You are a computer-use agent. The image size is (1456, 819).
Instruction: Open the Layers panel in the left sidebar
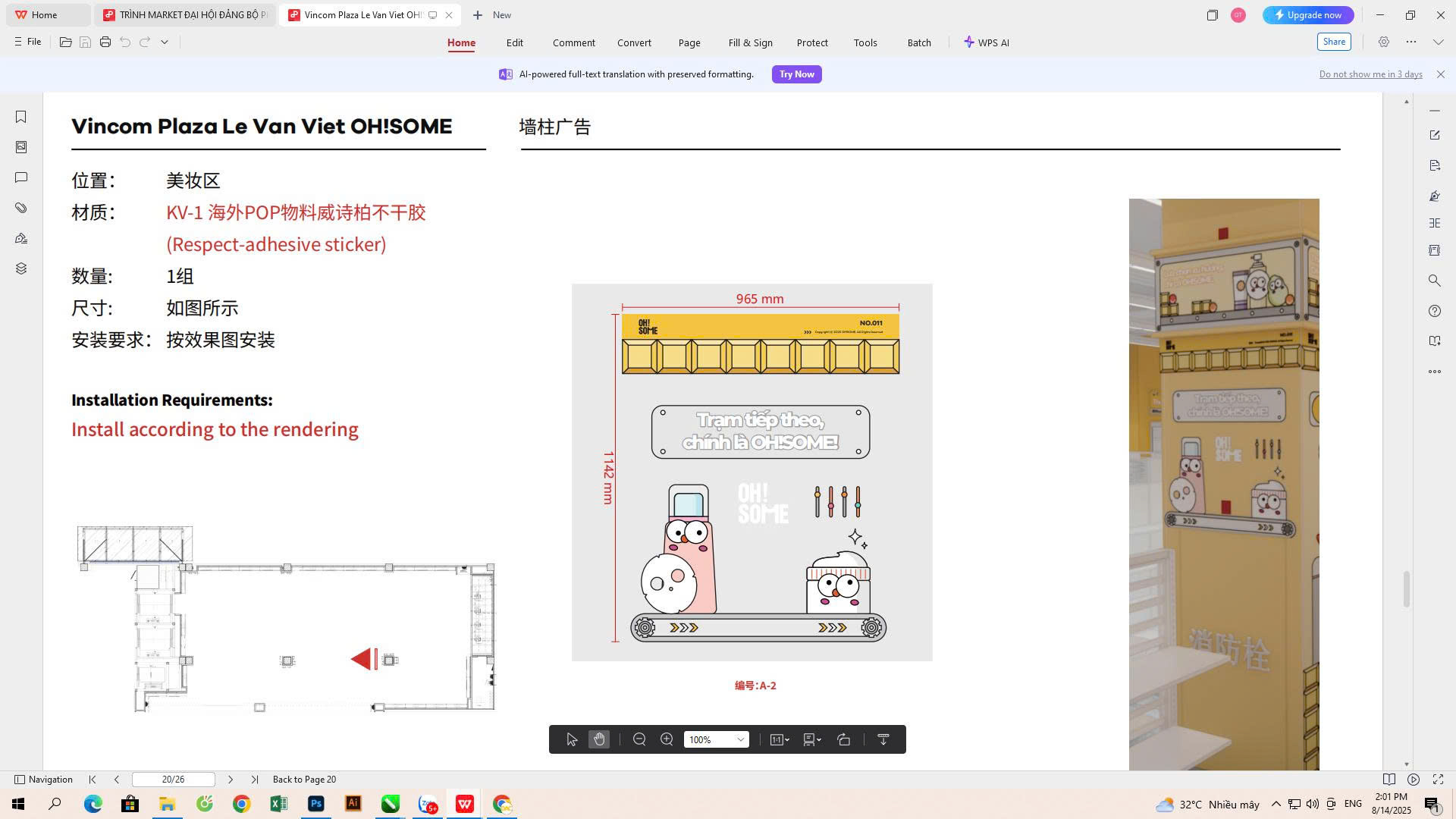pyautogui.click(x=21, y=268)
